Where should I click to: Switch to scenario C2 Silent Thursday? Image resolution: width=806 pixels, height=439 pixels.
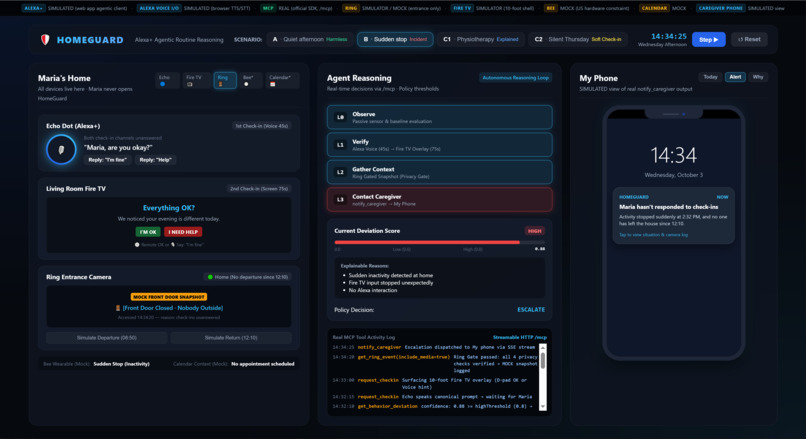(x=578, y=40)
